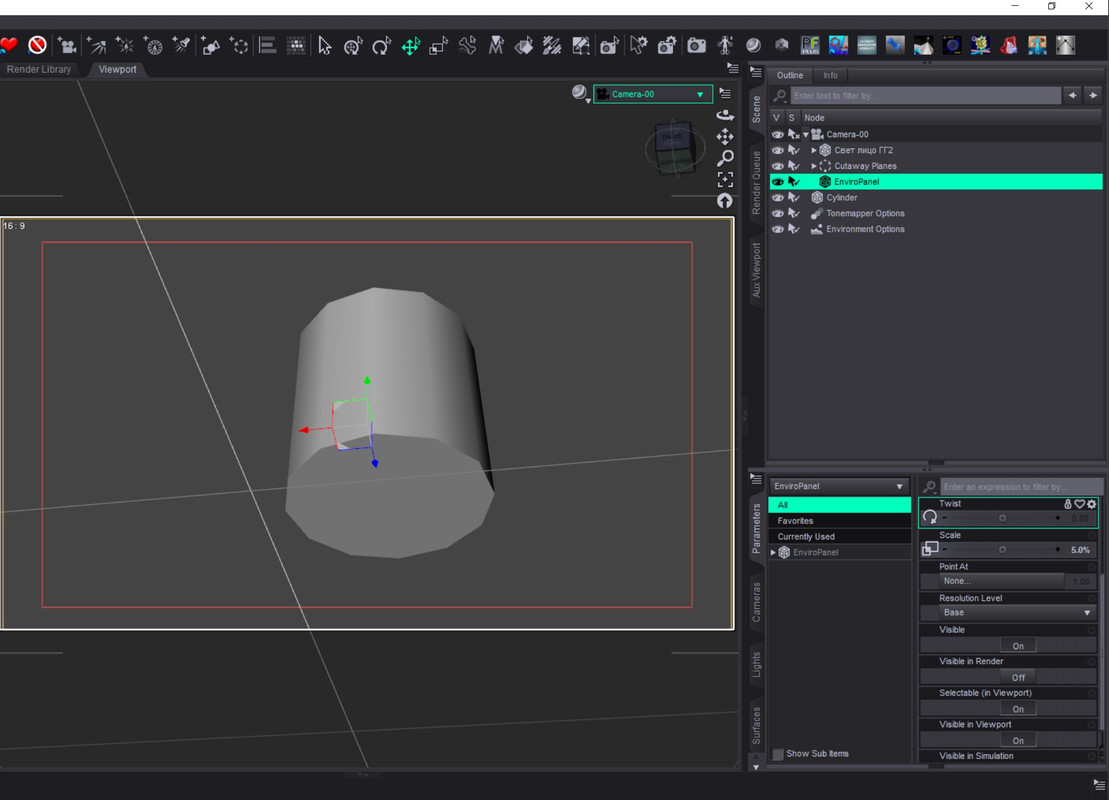Image resolution: width=1109 pixels, height=800 pixels.
Task: Expand EnviroPanel group in Parameters list
Action: coord(773,552)
